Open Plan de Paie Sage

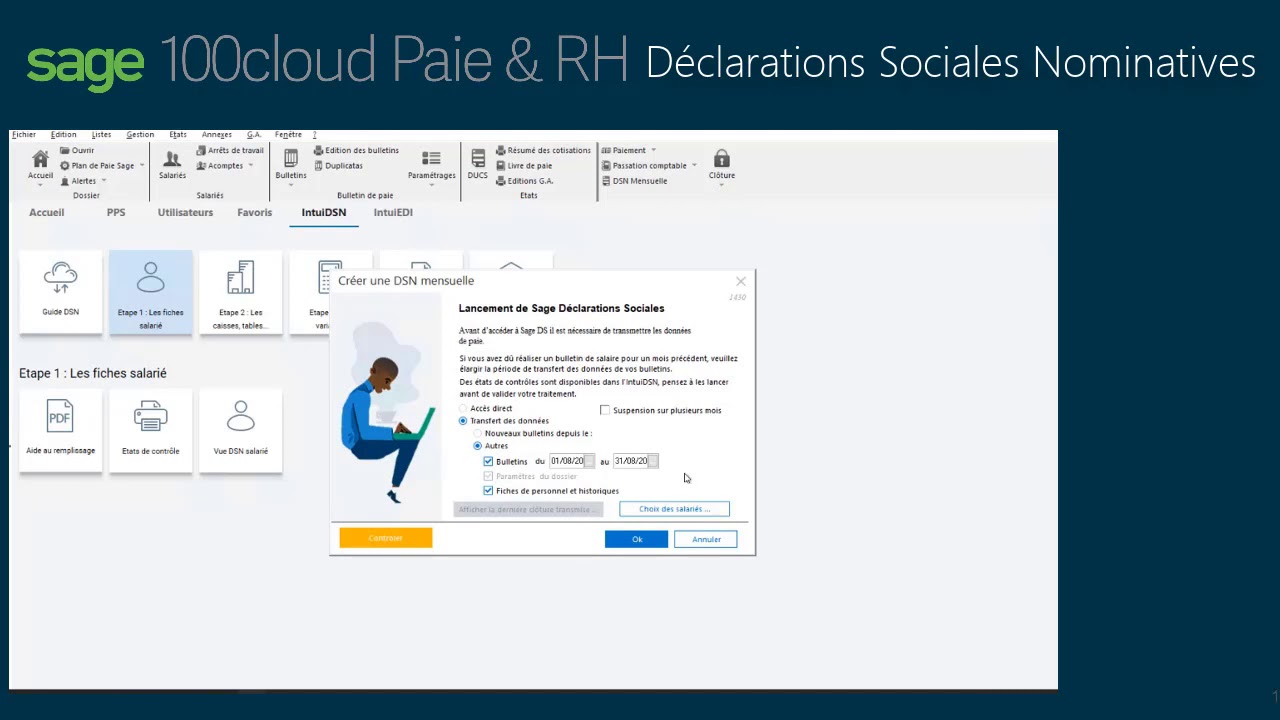(97, 166)
